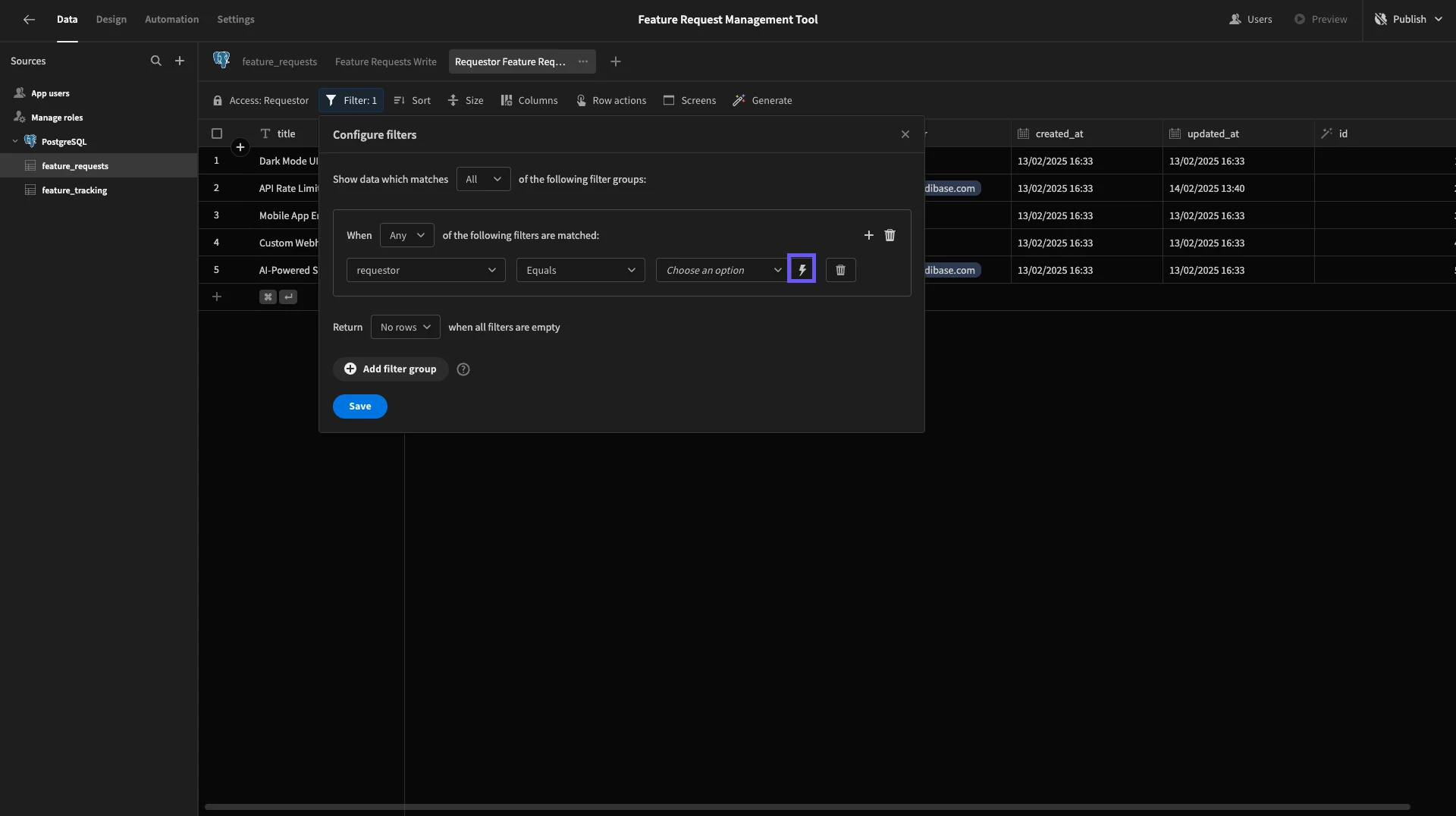Click the back arrow icon

click(29, 20)
